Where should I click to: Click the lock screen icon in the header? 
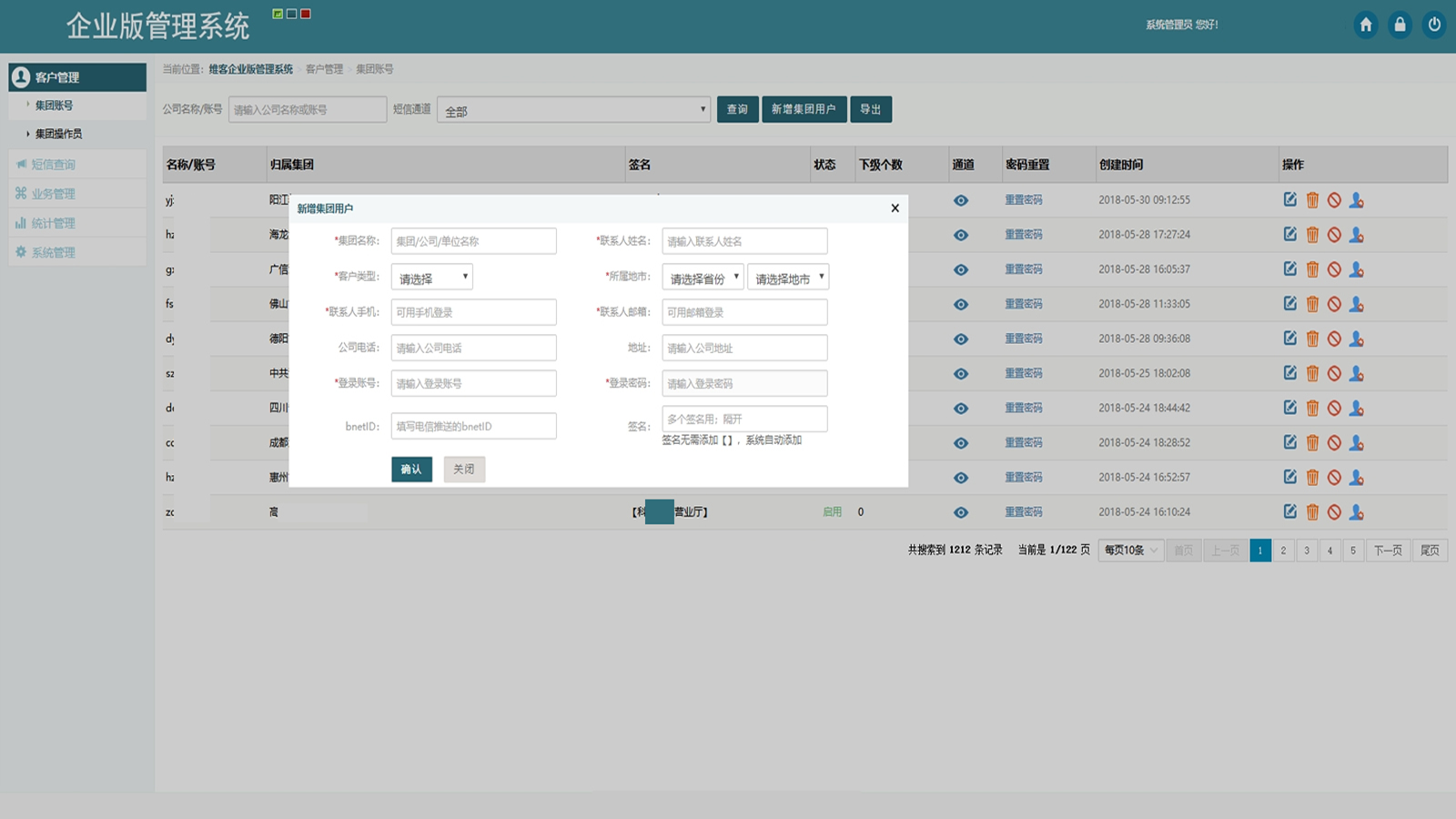pyautogui.click(x=1400, y=25)
